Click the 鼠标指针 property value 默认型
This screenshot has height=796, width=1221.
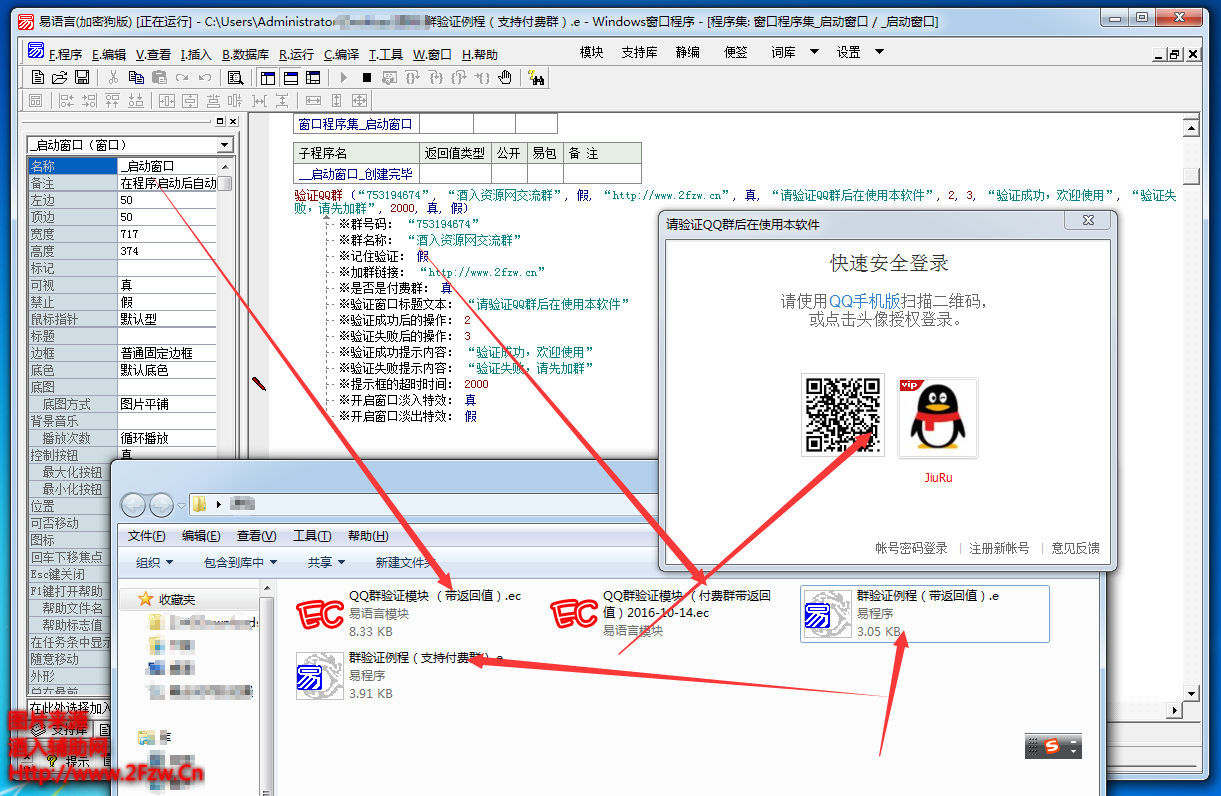tap(167, 319)
